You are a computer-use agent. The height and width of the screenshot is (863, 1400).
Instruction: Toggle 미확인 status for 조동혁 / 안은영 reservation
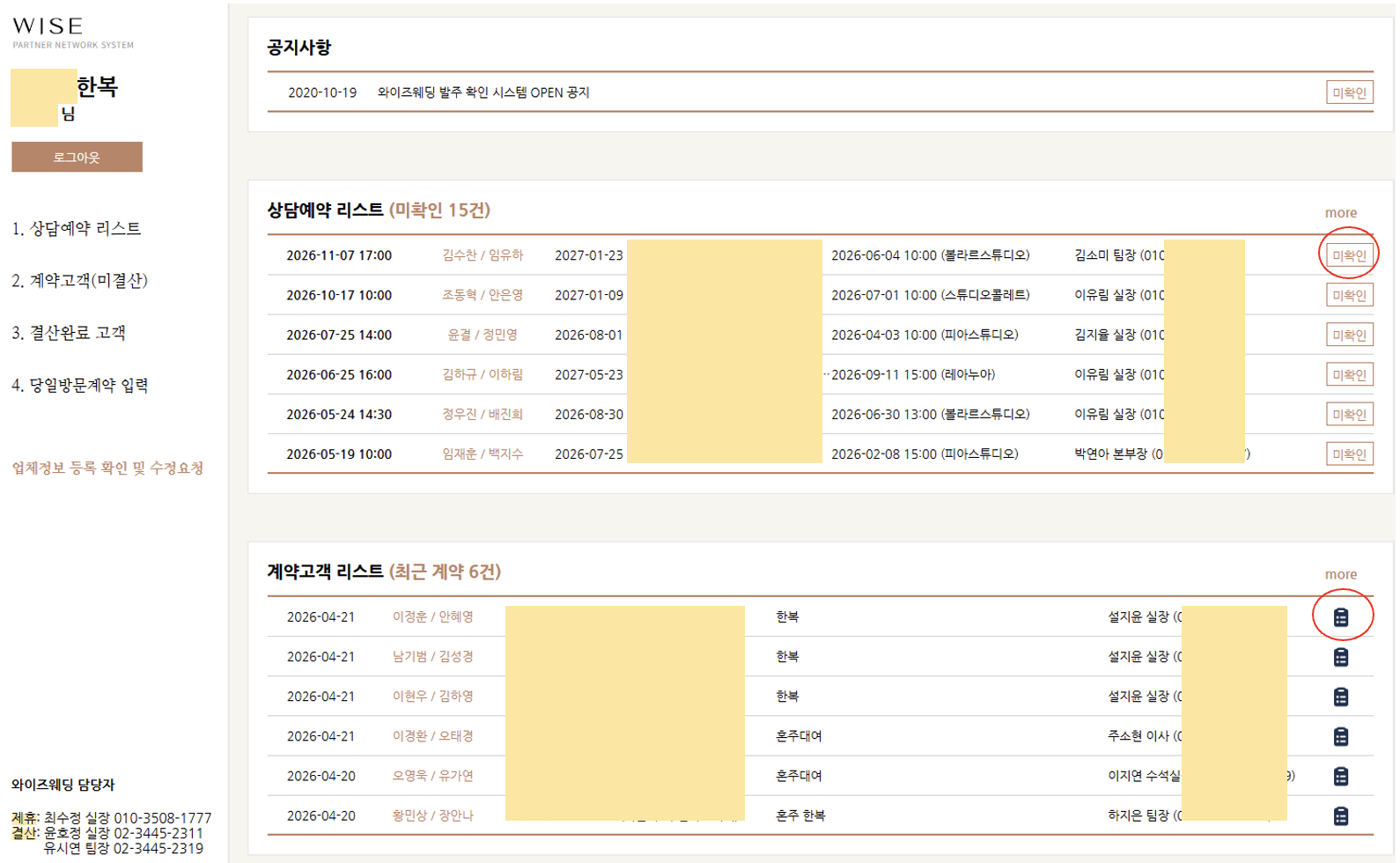coord(1348,295)
